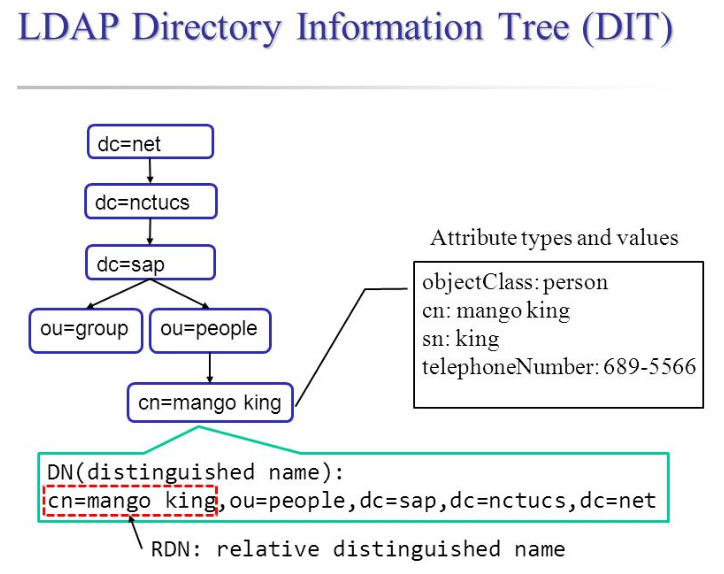Click the slide title containing "(DIT)"
The image size is (724, 574).
tap(345, 29)
